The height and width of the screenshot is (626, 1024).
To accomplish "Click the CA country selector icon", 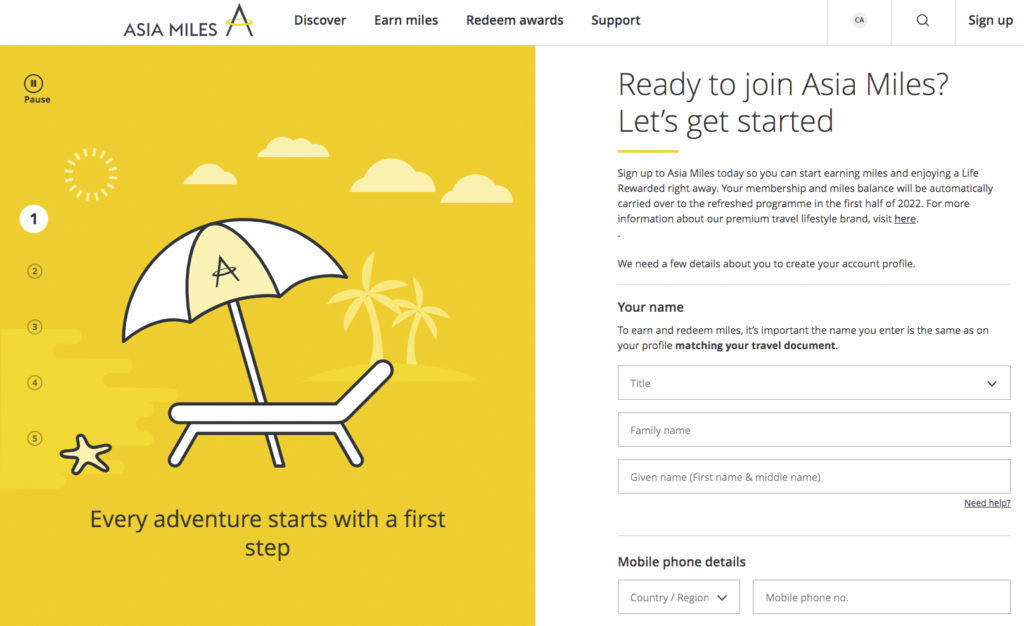I will (858, 20).
